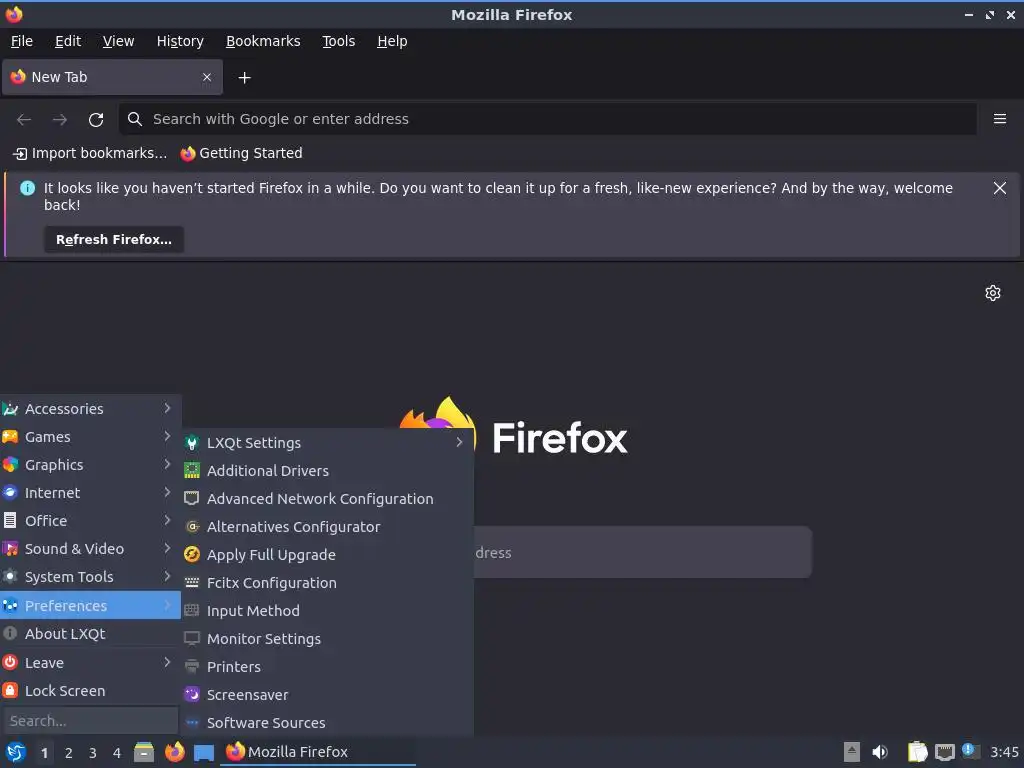Go forward one page

coord(60,120)
